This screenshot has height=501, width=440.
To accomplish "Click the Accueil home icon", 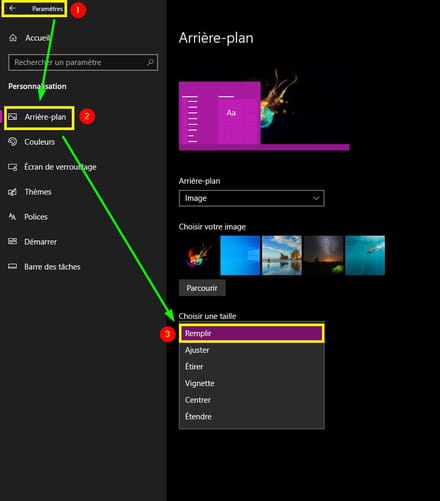I will pyautogui.click(x=13, y=38).
